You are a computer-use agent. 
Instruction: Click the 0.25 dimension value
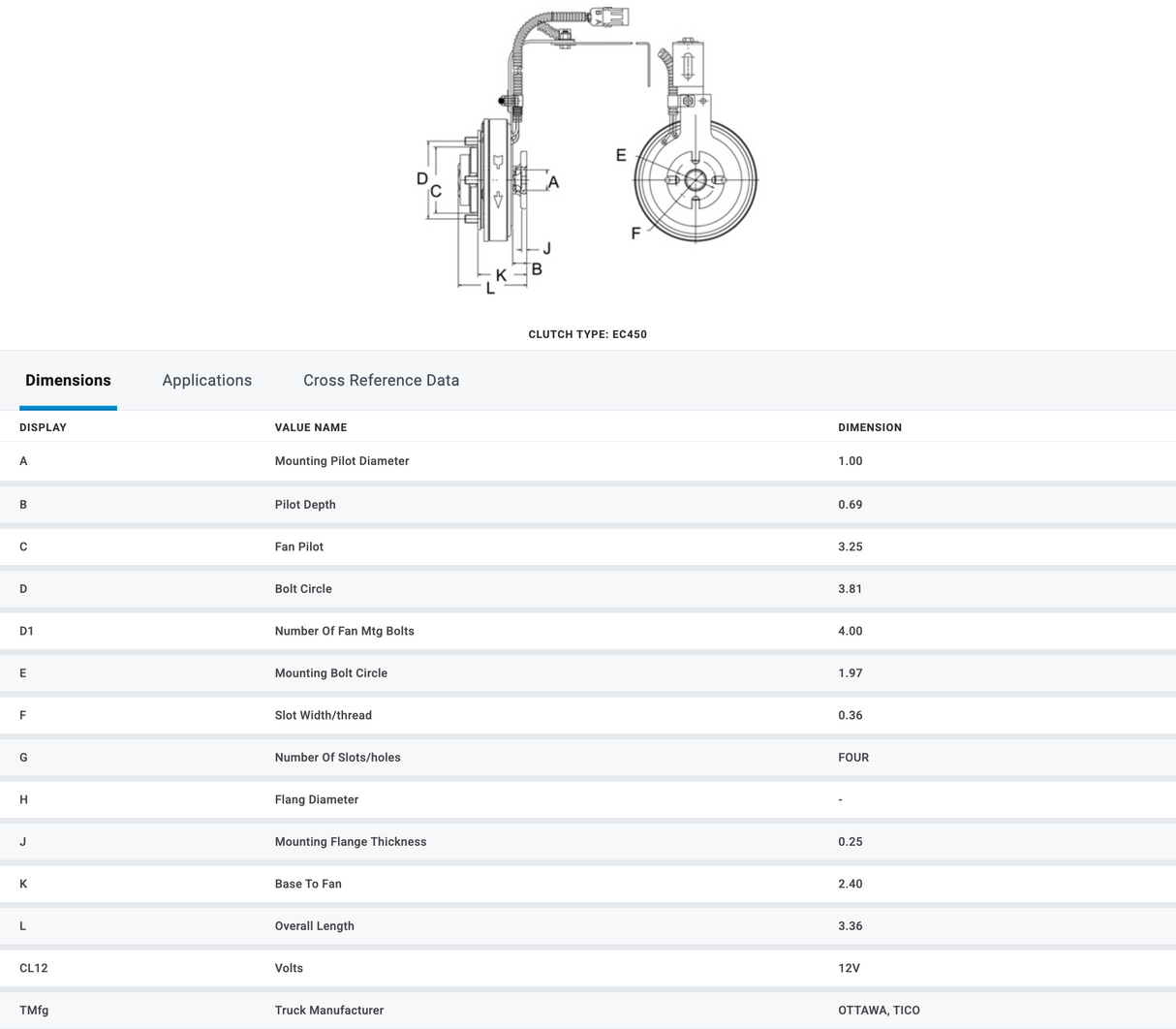pyautogui.click(x=851, y=842)
